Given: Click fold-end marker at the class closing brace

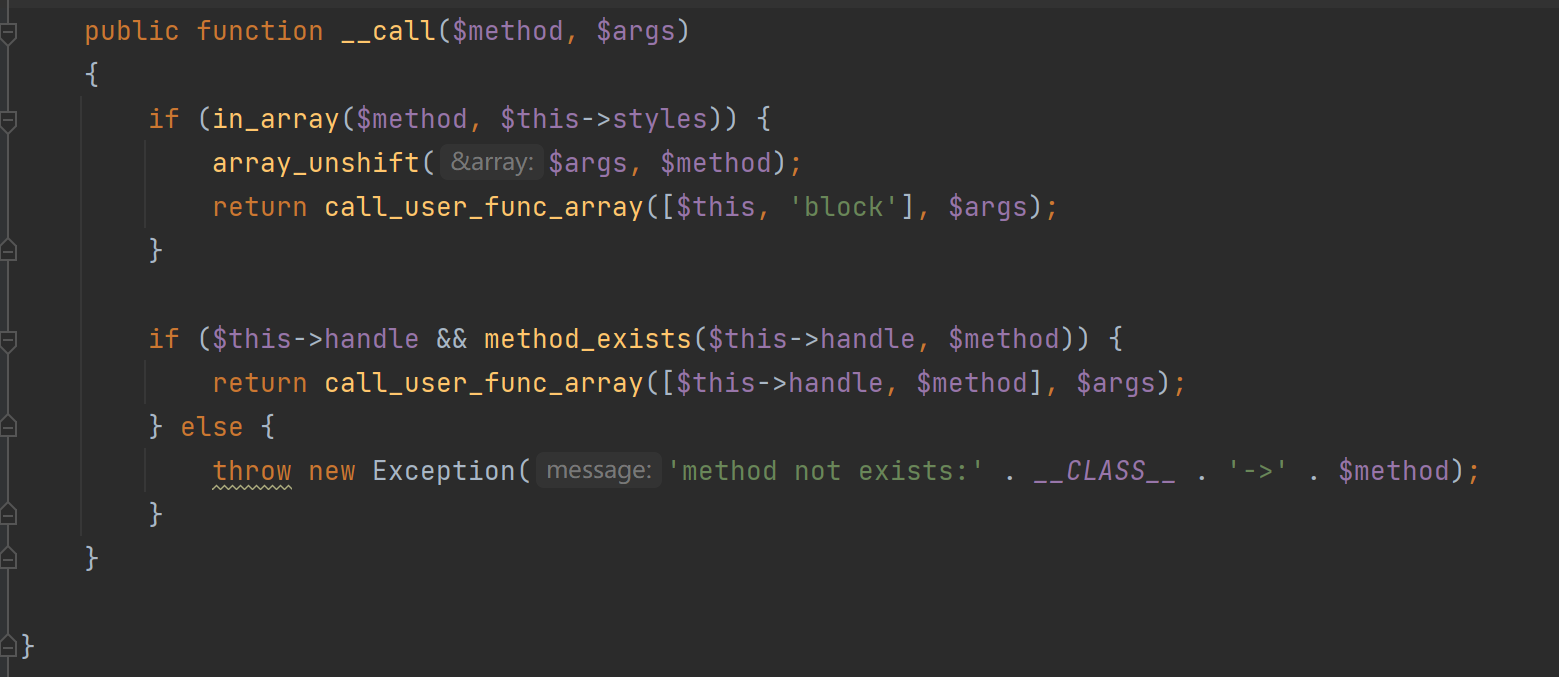Looking at the screenshot, I should point(8,646).
